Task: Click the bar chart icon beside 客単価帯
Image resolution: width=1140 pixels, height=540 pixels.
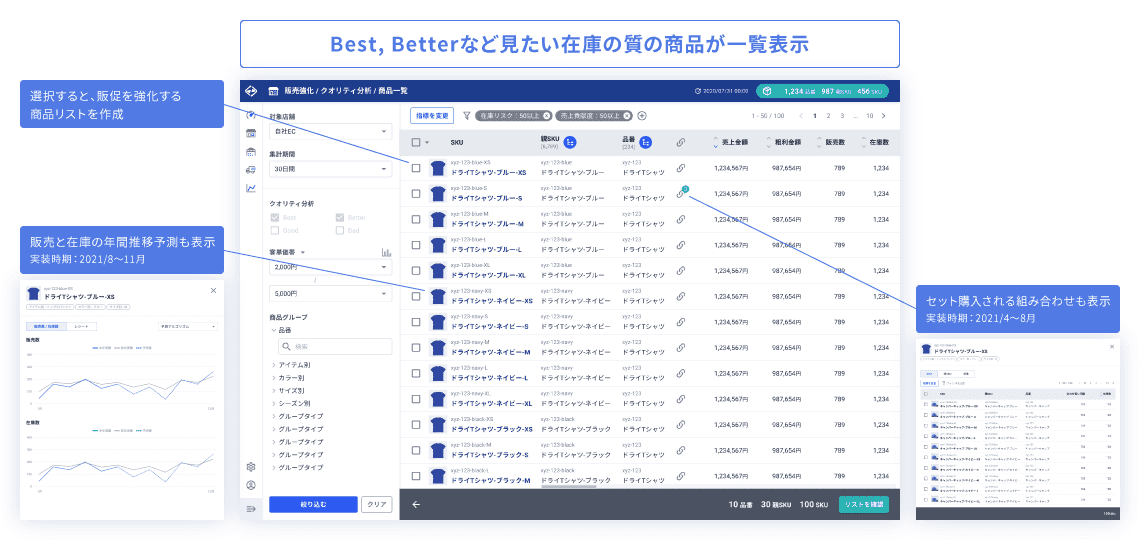Action: pos(386,253)
